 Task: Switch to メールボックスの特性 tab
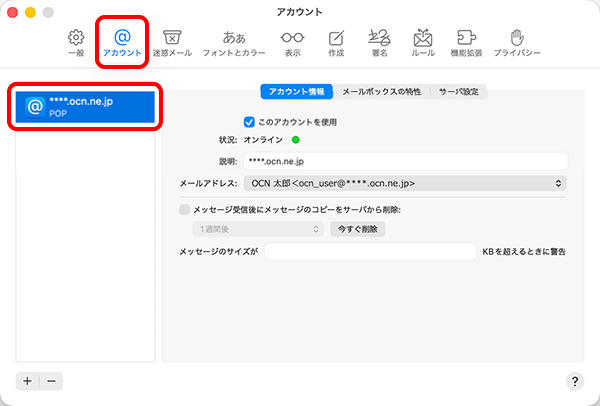[381, 92]
